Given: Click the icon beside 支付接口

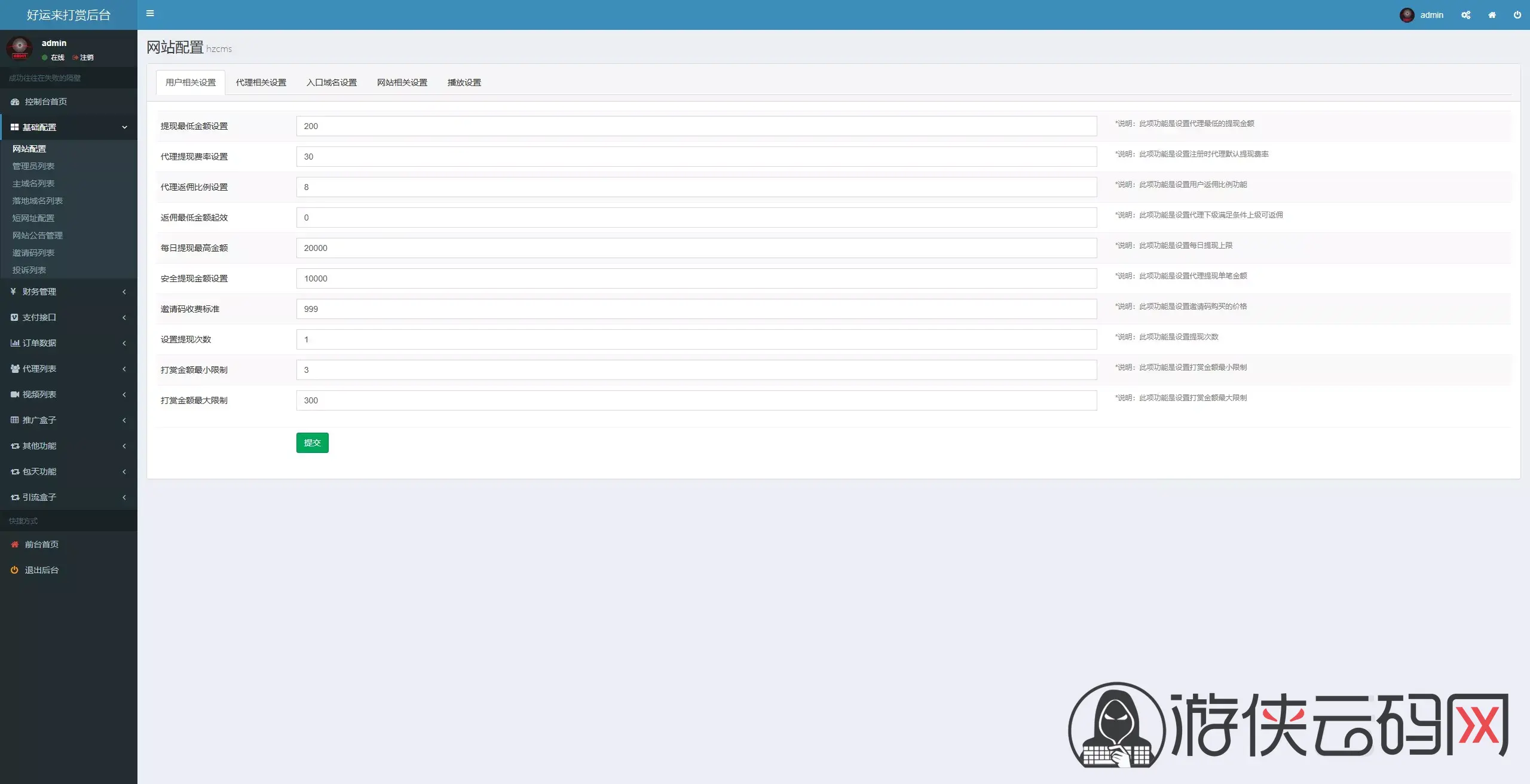Looking at the screenshot, I should point(14,317).
